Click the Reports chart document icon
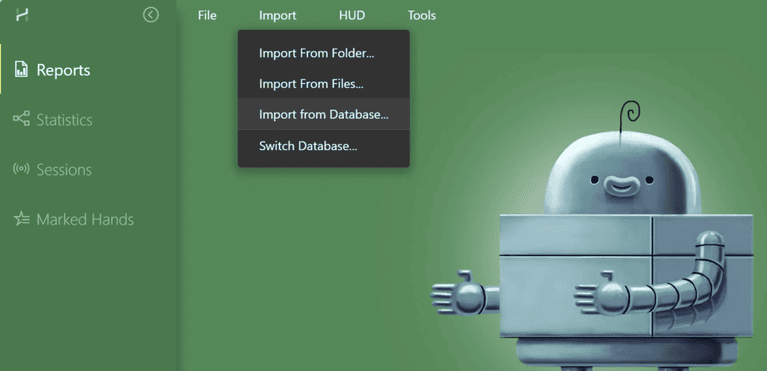This screenshot has height=371, width=767. 21,70
